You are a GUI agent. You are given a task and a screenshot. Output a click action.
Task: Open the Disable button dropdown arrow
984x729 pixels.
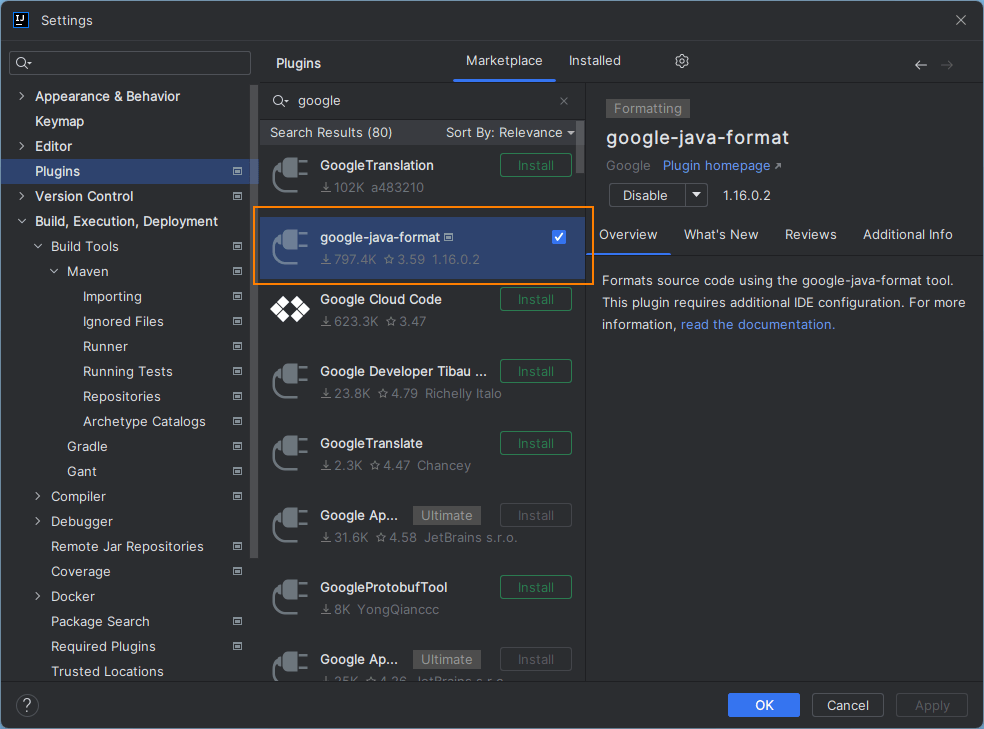pos(697,195)
